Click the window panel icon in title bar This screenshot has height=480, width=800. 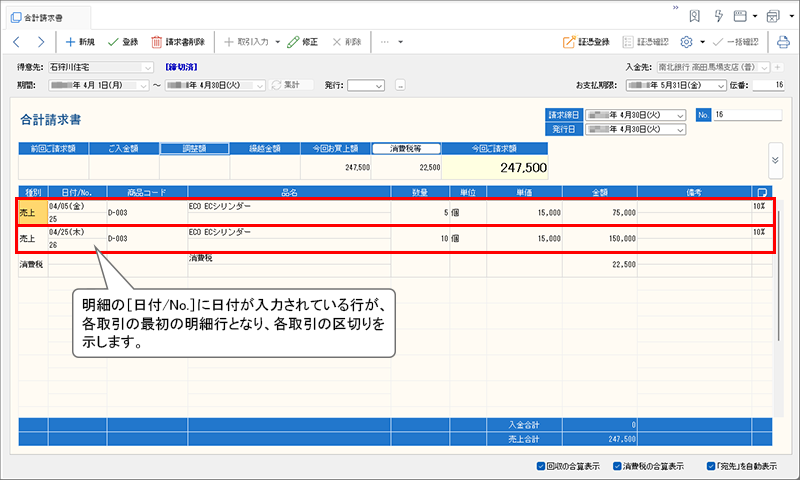pyautogui.click(x=740, y=16)
